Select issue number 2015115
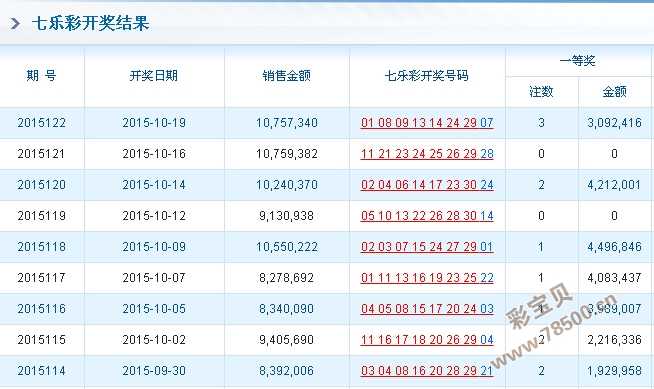The image size is (654, 389). pyautogui.click(x=41, y=340)
